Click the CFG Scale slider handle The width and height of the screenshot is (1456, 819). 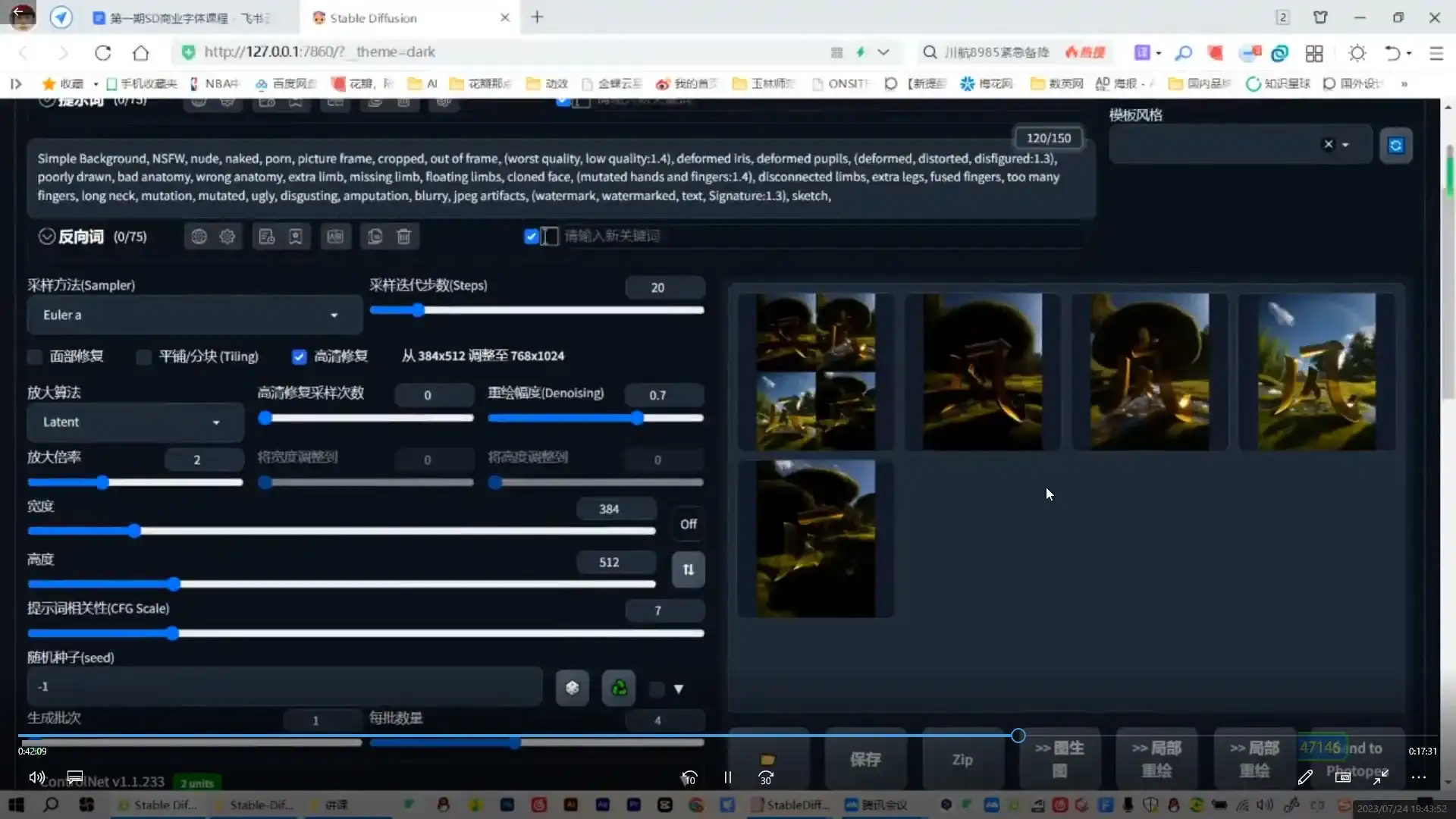[x=173, y=633]
